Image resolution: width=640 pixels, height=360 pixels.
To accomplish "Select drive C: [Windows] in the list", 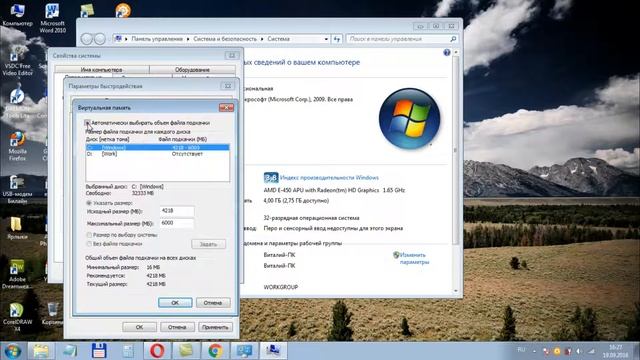I will coord(158,147).
